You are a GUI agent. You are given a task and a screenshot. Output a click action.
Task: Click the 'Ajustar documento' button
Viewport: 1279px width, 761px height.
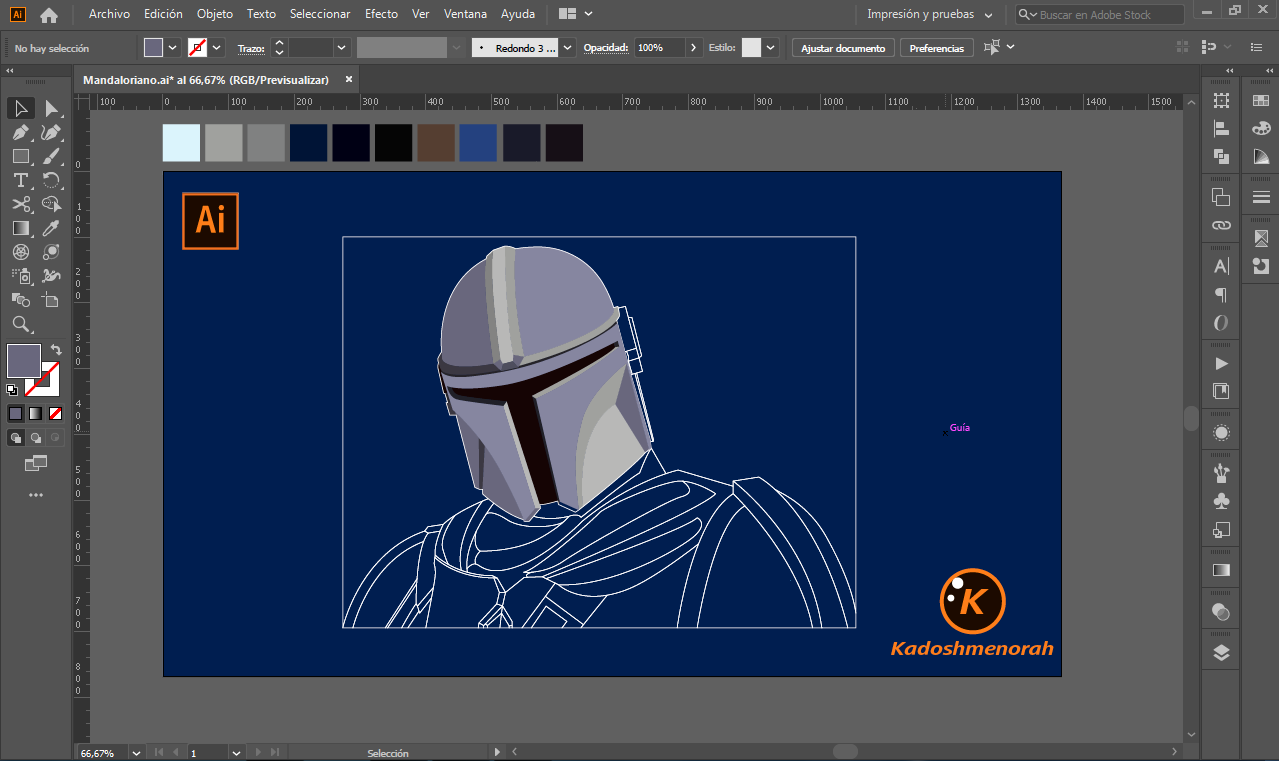843,48
